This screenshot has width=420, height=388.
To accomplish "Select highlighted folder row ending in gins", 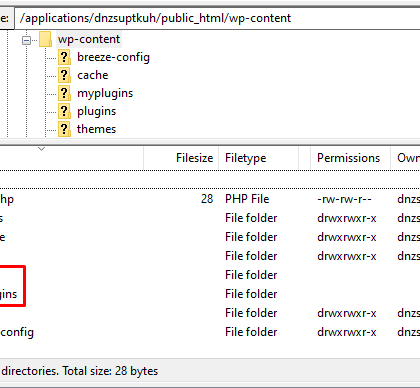I will pyautogui.click(x=210, y=294).
